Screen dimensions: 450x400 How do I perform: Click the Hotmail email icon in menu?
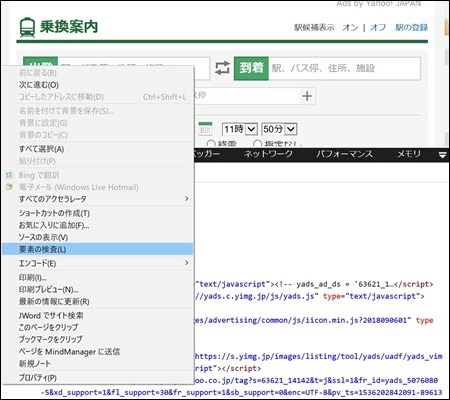point(9,187)
